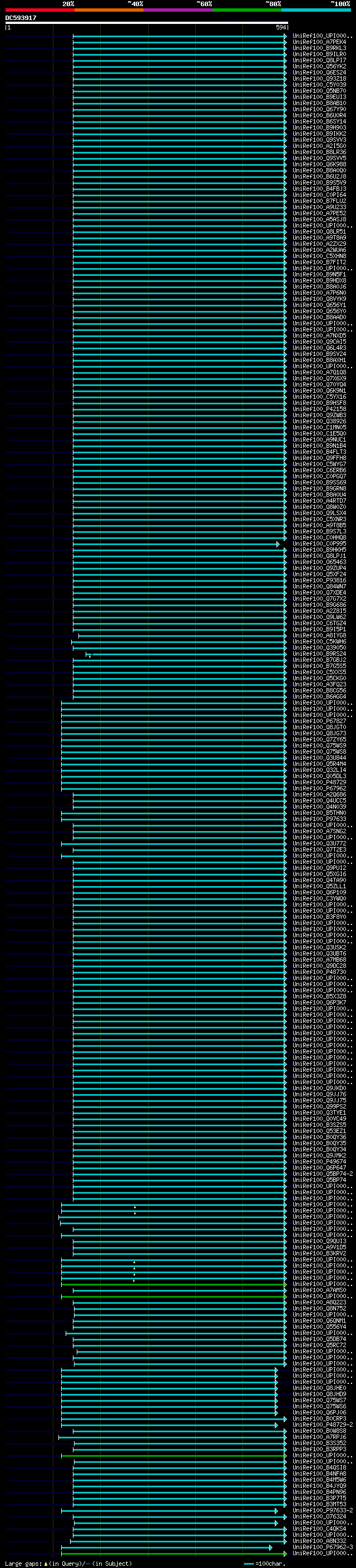Click the query name DC593917
356x1568 pixels.
click(21, 18)
